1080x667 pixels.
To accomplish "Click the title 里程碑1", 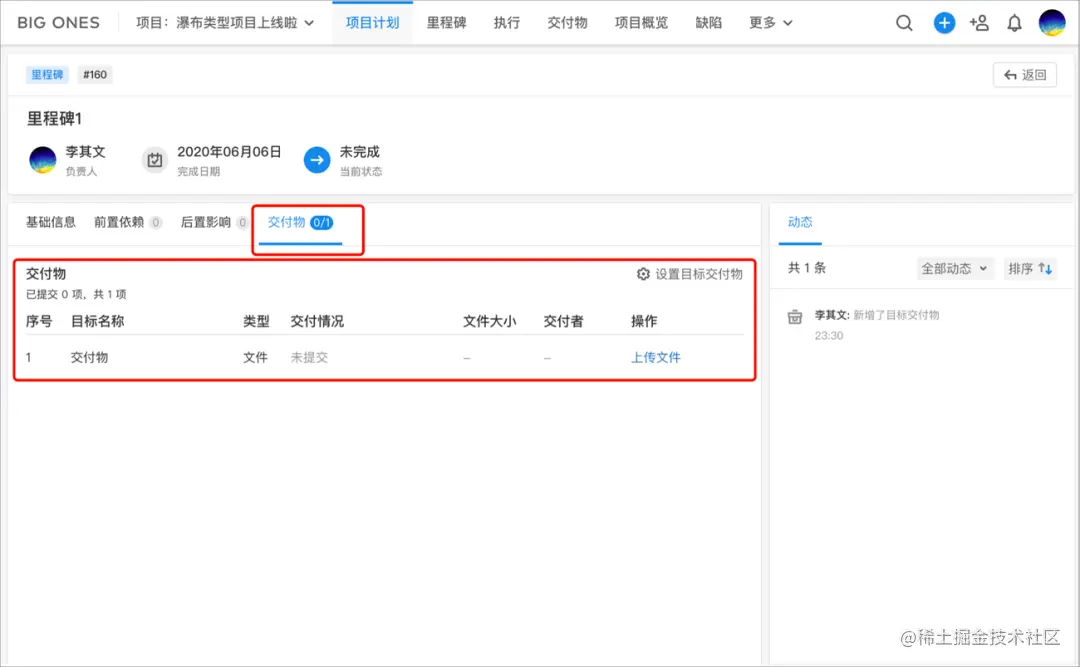I will coord(54,119).
